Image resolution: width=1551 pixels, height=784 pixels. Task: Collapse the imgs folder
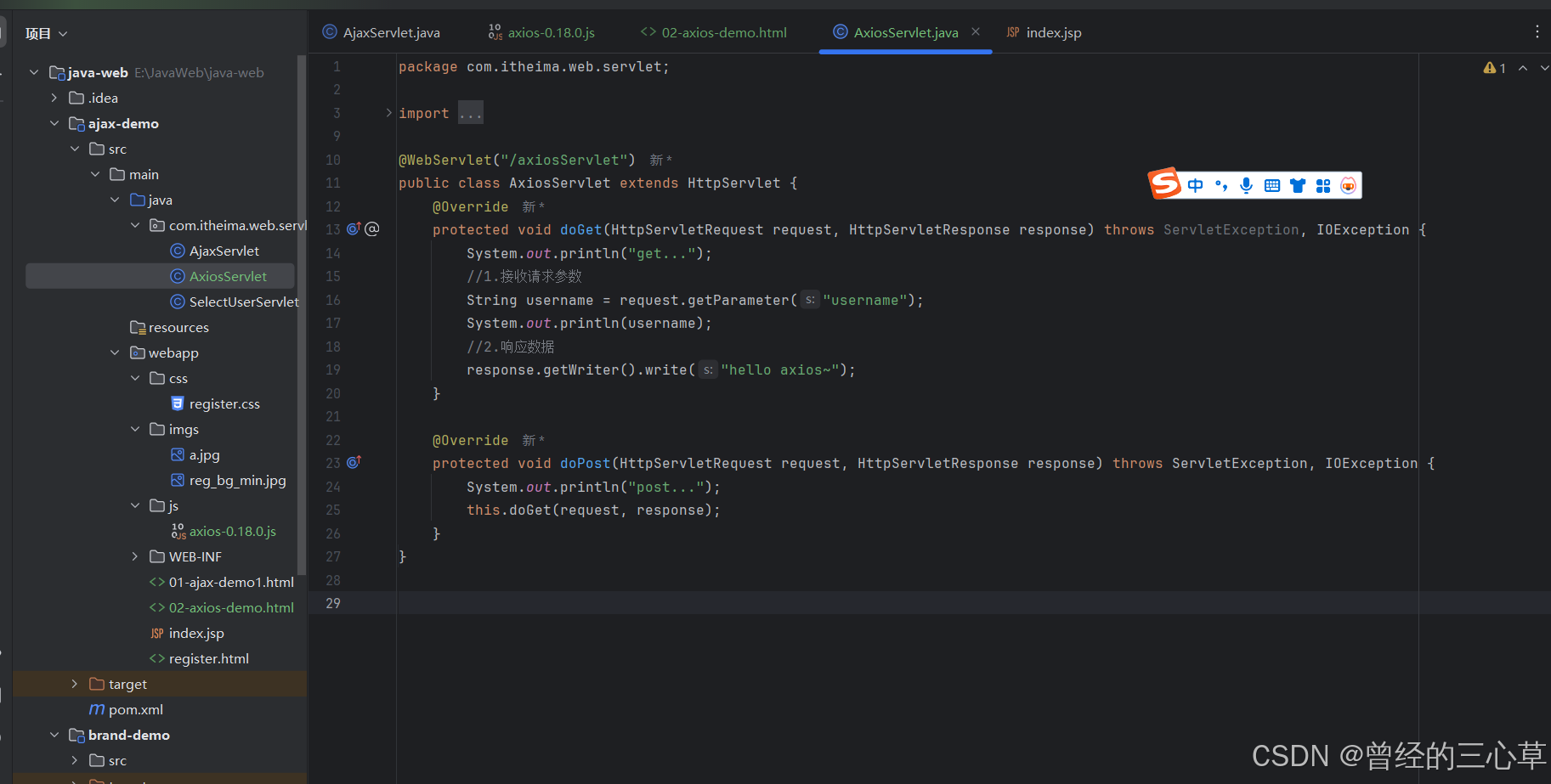click(135, 429)
